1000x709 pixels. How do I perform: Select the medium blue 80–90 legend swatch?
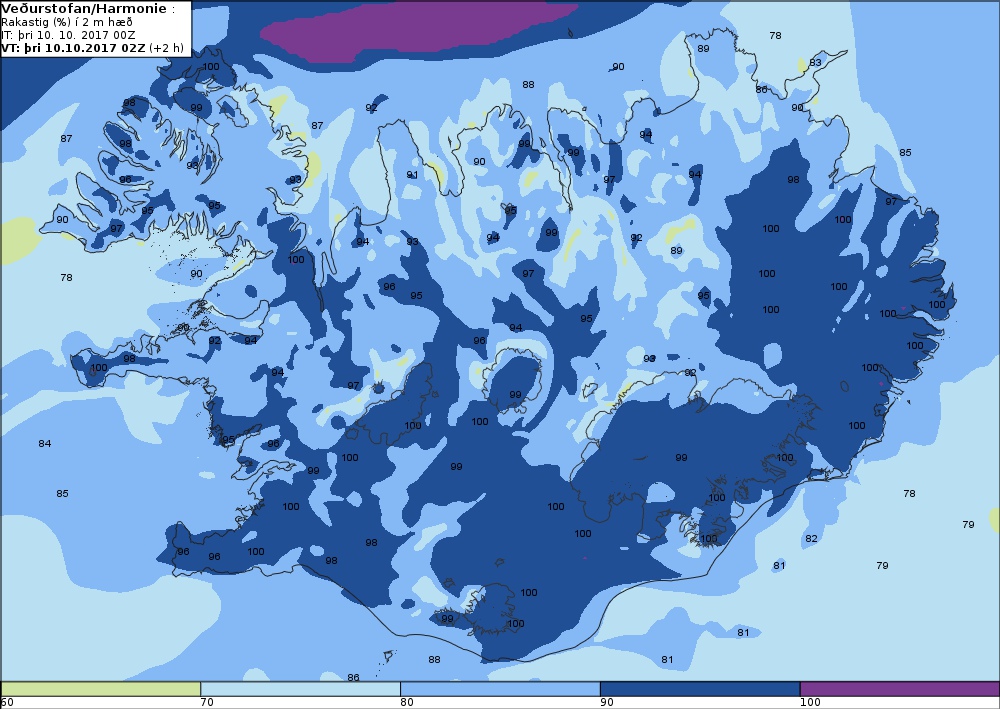click(x=500, y=689)
